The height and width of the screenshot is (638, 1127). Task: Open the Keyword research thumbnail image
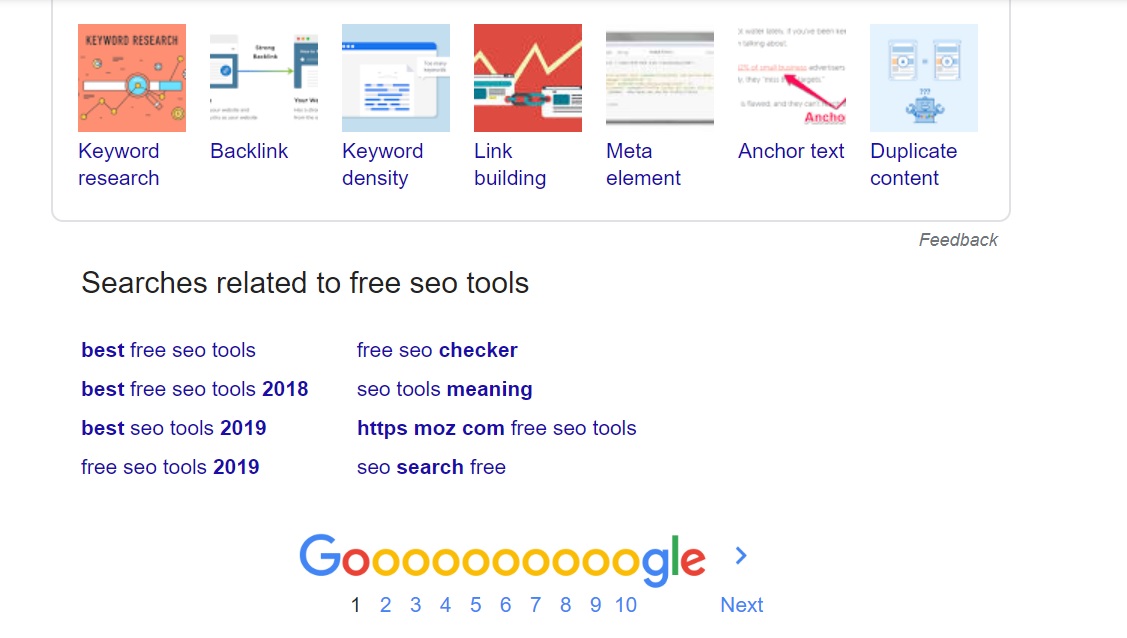[132, 78]
